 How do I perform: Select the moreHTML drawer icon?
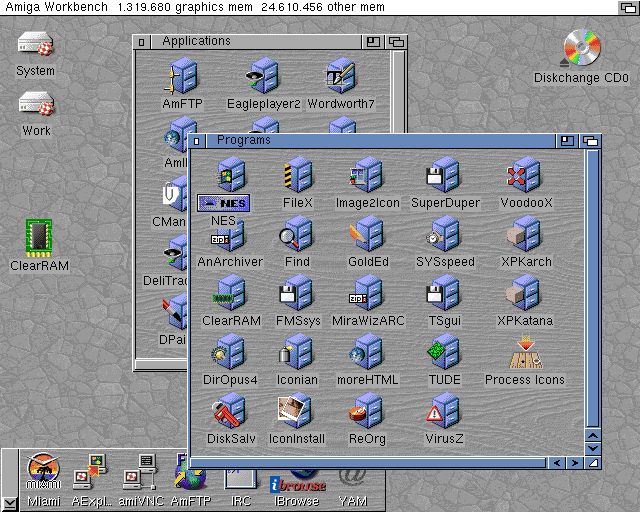(367, 352)
